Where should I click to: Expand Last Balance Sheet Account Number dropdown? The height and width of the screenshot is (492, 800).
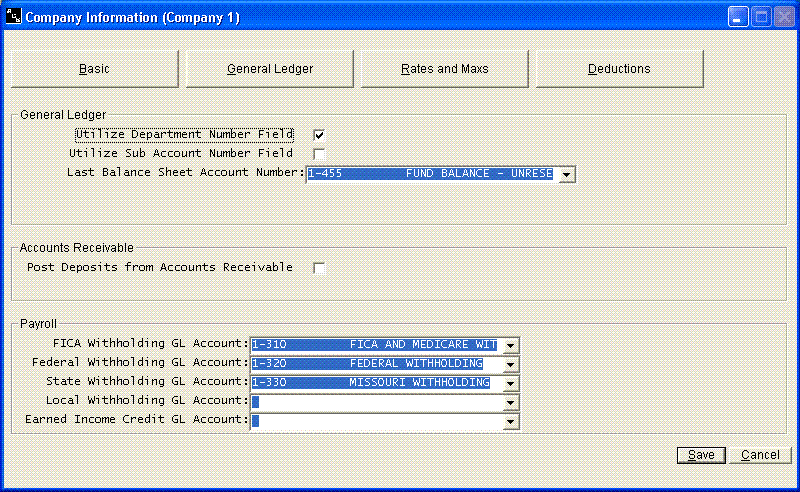tap(566, 175)
